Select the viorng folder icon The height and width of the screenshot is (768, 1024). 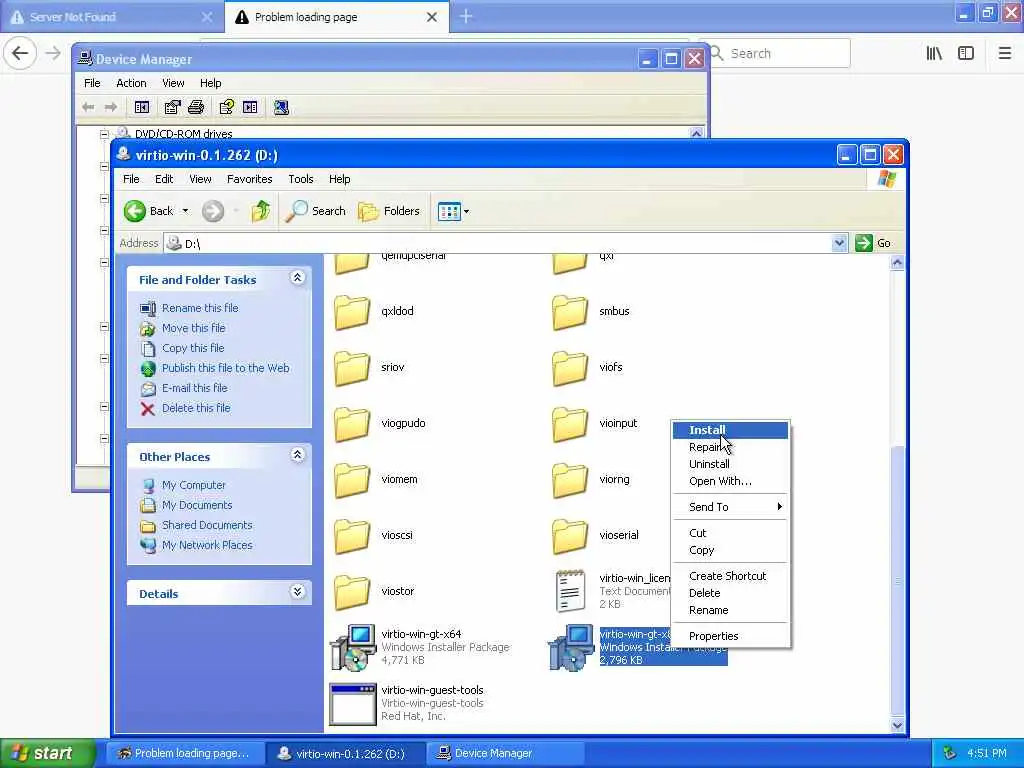[x=570, y=480]
